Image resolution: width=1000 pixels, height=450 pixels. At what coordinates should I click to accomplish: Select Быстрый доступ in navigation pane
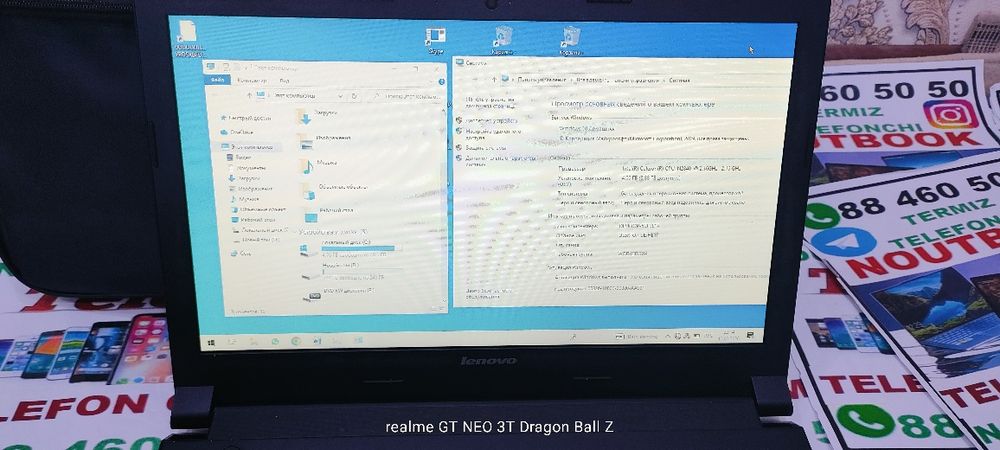(x=246, y=118)
